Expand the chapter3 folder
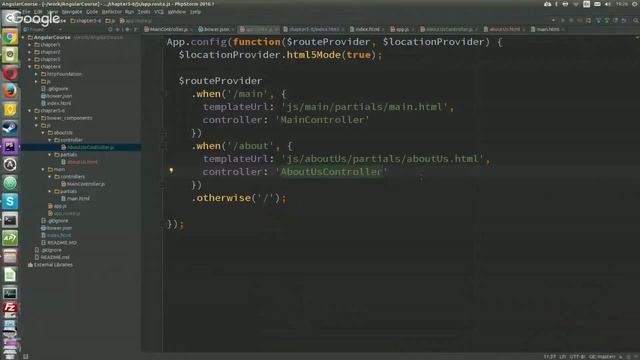 [30, 59]
